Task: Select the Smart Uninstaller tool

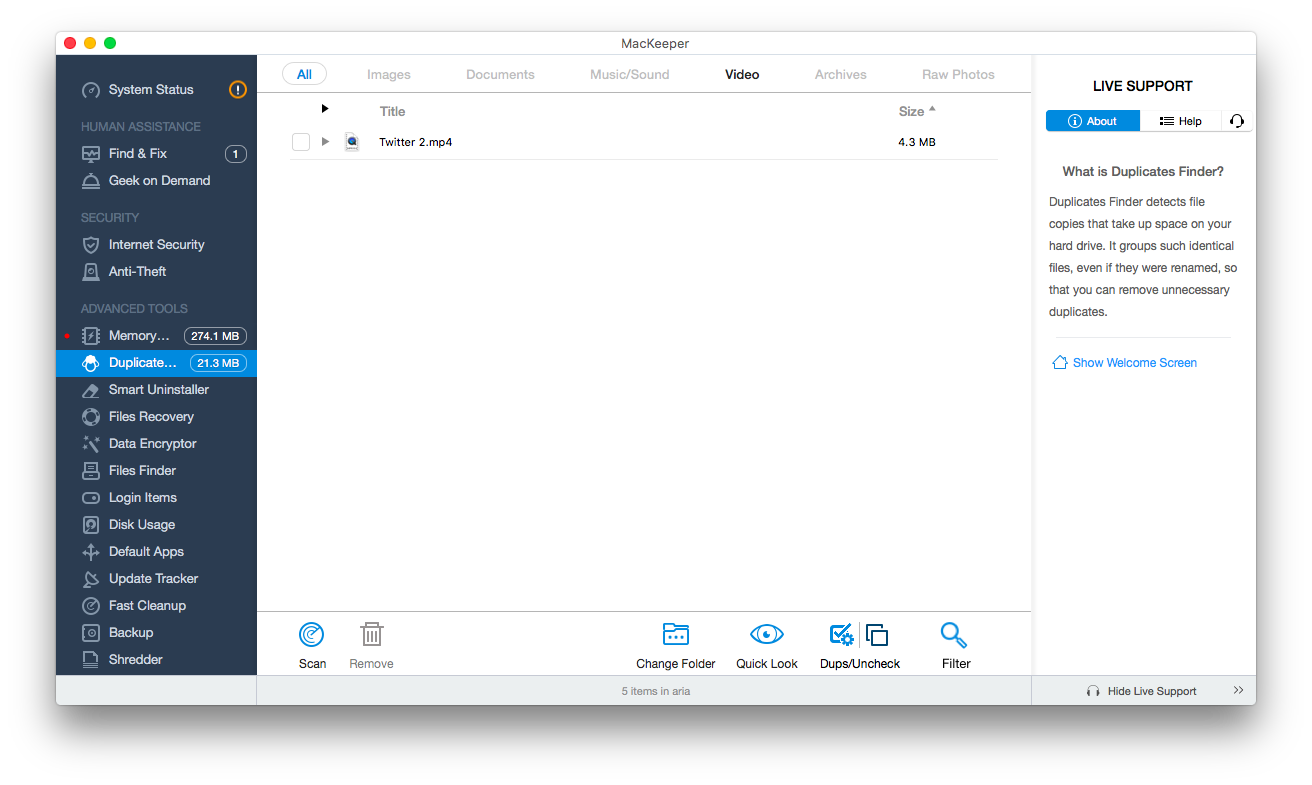Action: (160, 389)
